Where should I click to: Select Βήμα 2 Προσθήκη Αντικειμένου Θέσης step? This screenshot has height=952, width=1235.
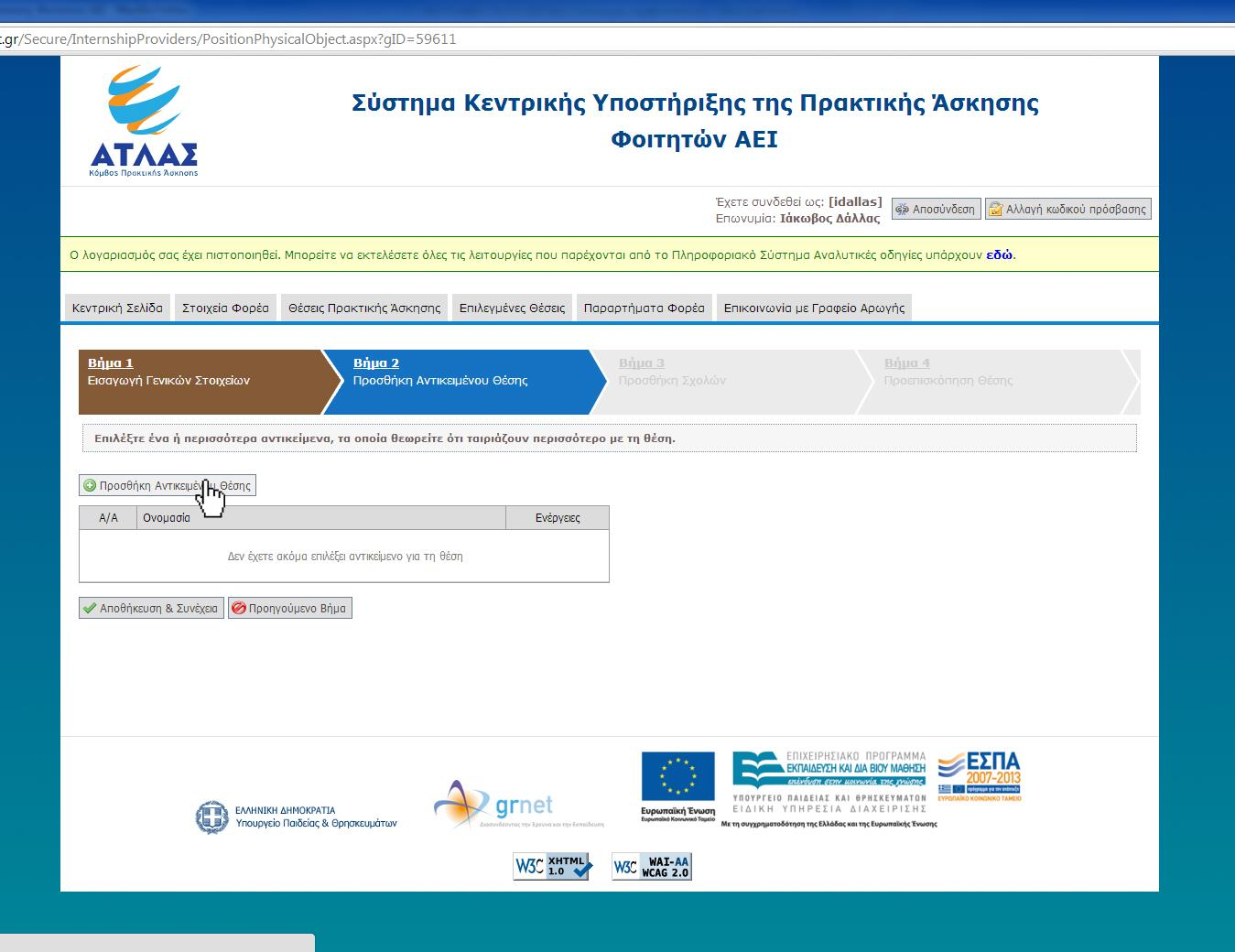point(463,382)
